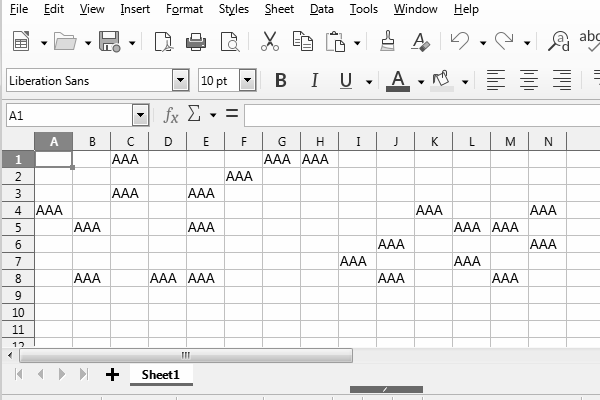600x400 pixels.
Task: Select the Cut scissors icon
Action: (269, 42)
